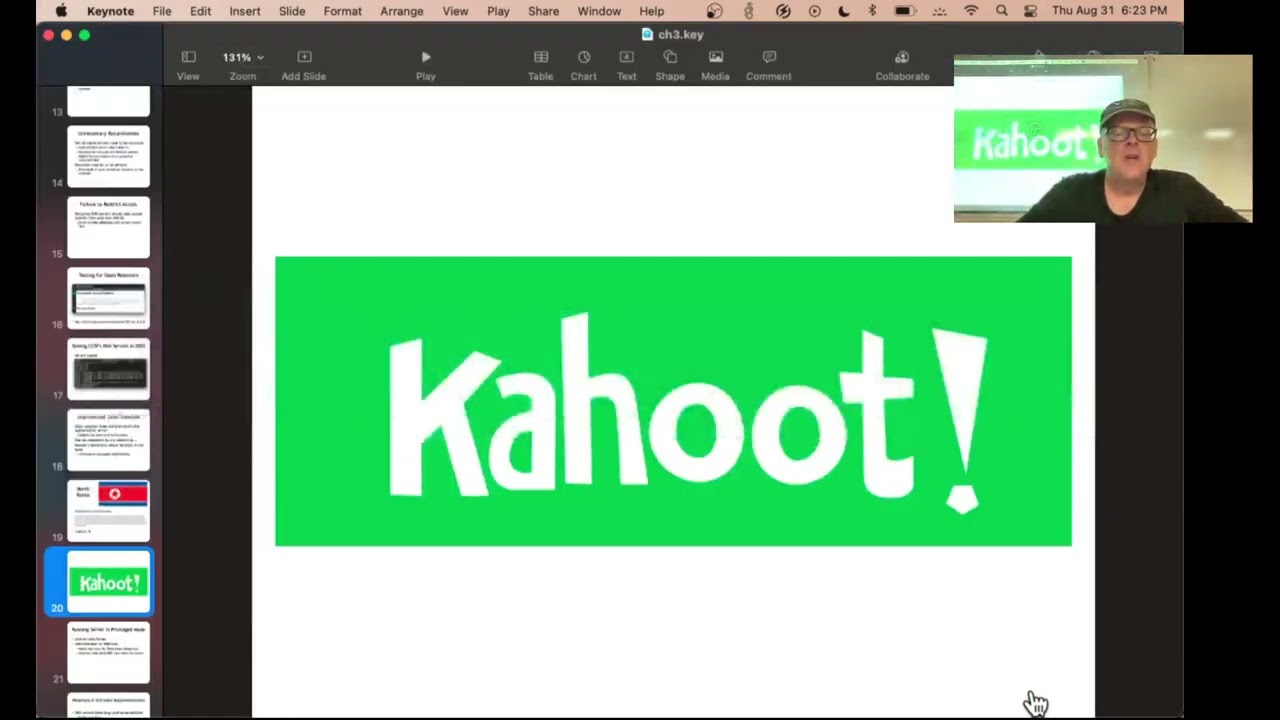Open the Apple menu
The height and width of the screenshot is (720, 1280).
click(61, 11)
